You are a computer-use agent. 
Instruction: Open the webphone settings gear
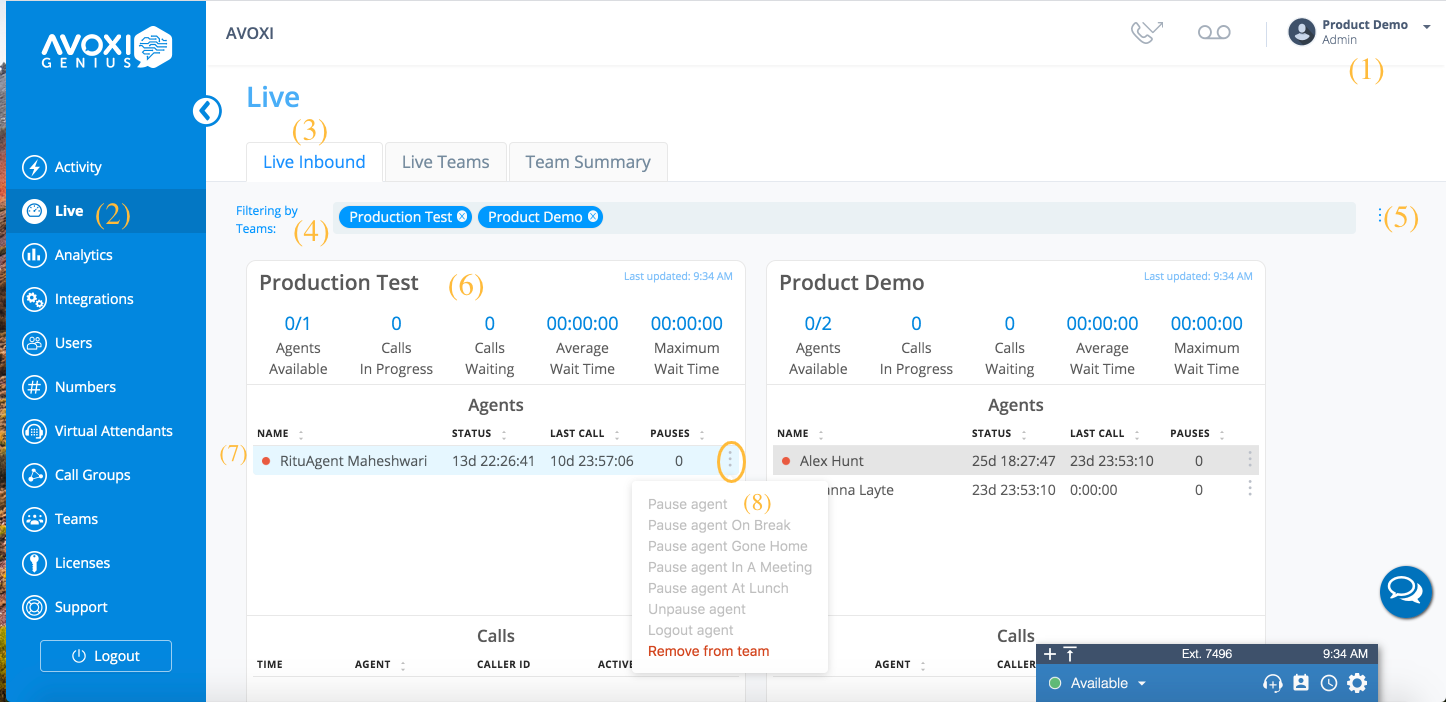click(1356, 683)
